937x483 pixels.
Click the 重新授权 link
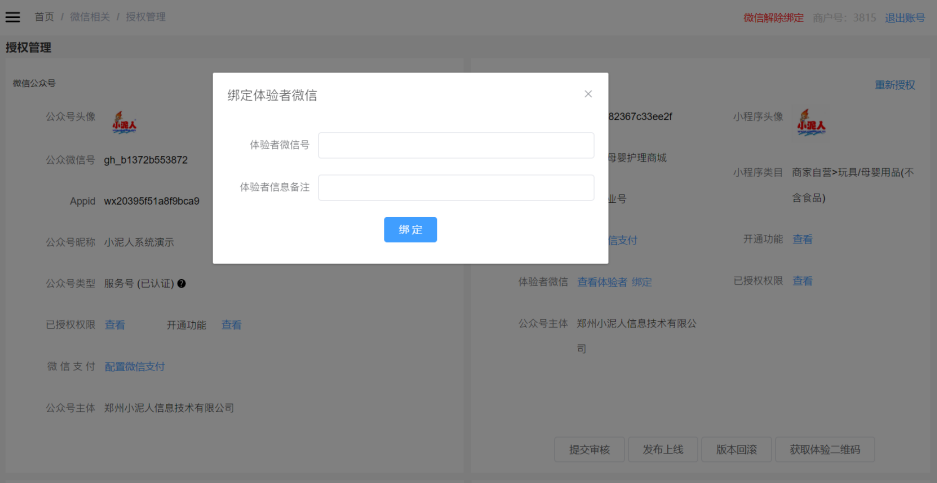tap(894, 85)
